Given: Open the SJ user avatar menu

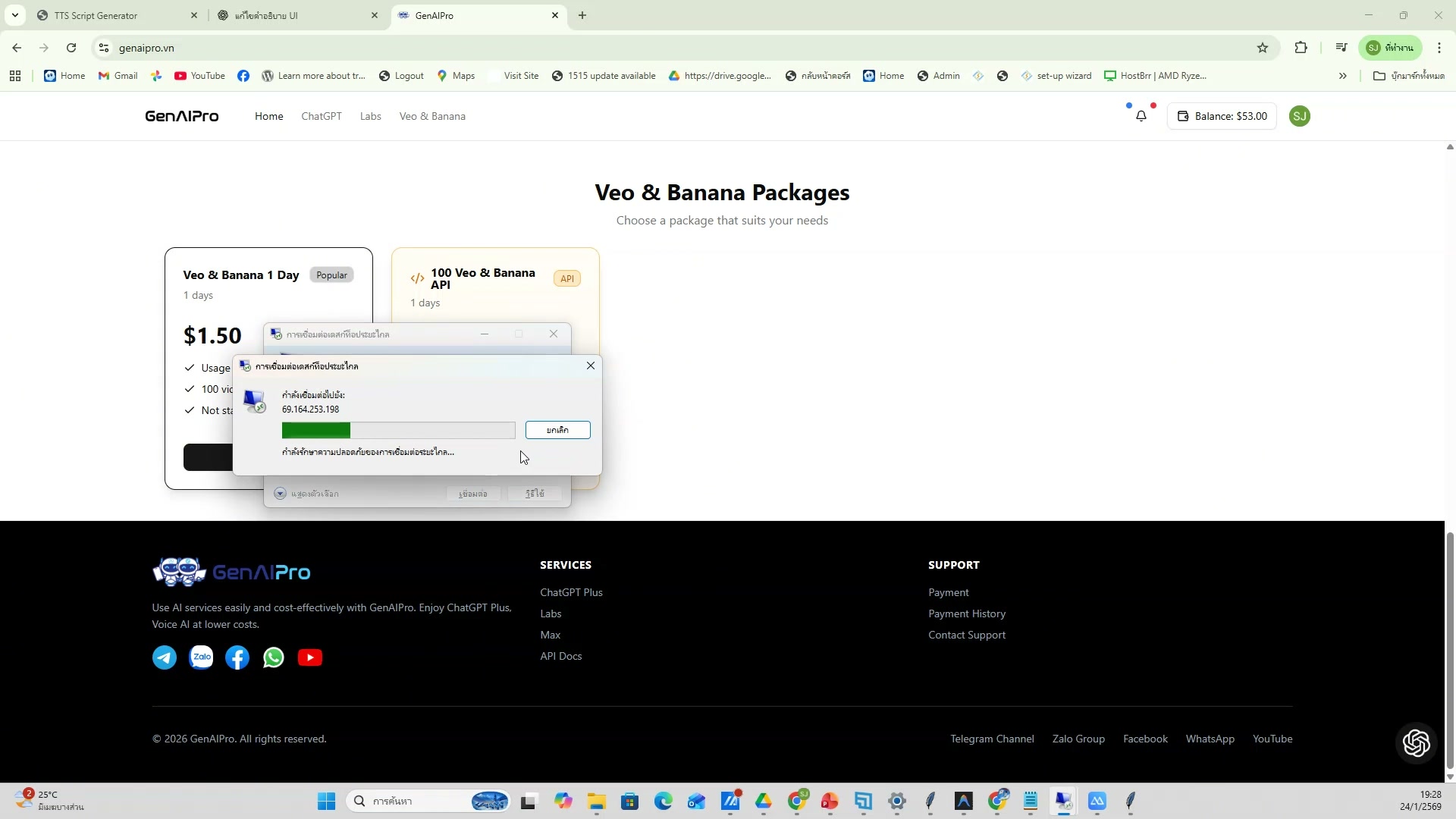Looking at the screenshot, I should (x=1300, y=116).
